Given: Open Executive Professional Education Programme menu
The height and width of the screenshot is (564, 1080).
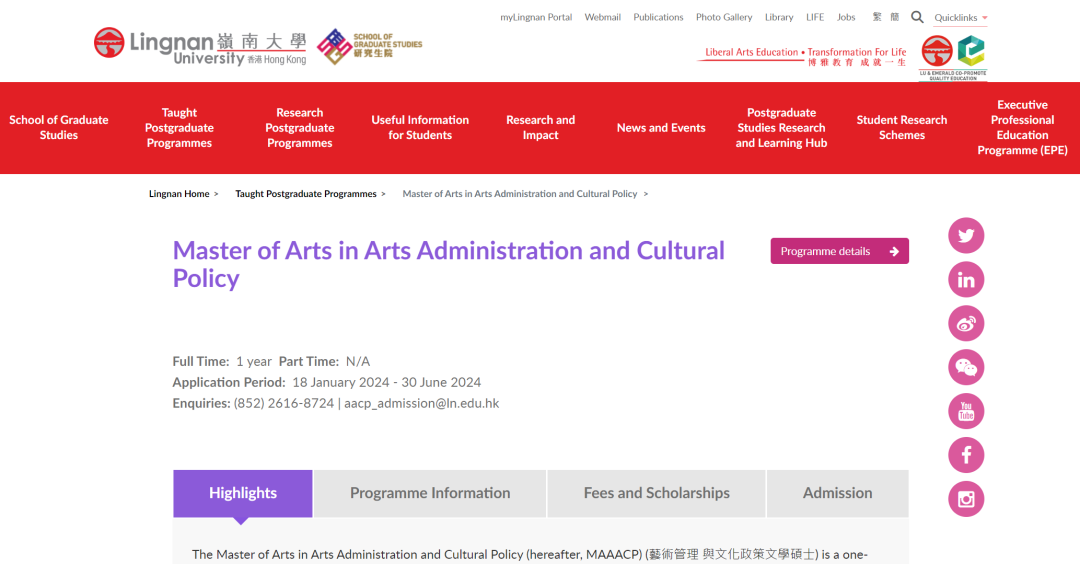Looking at the screenshot, I should click(1022, 127).
